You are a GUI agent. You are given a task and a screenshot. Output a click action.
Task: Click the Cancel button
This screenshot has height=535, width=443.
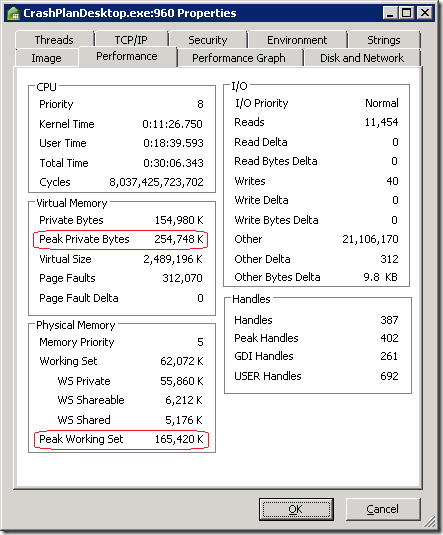(383, 509)
